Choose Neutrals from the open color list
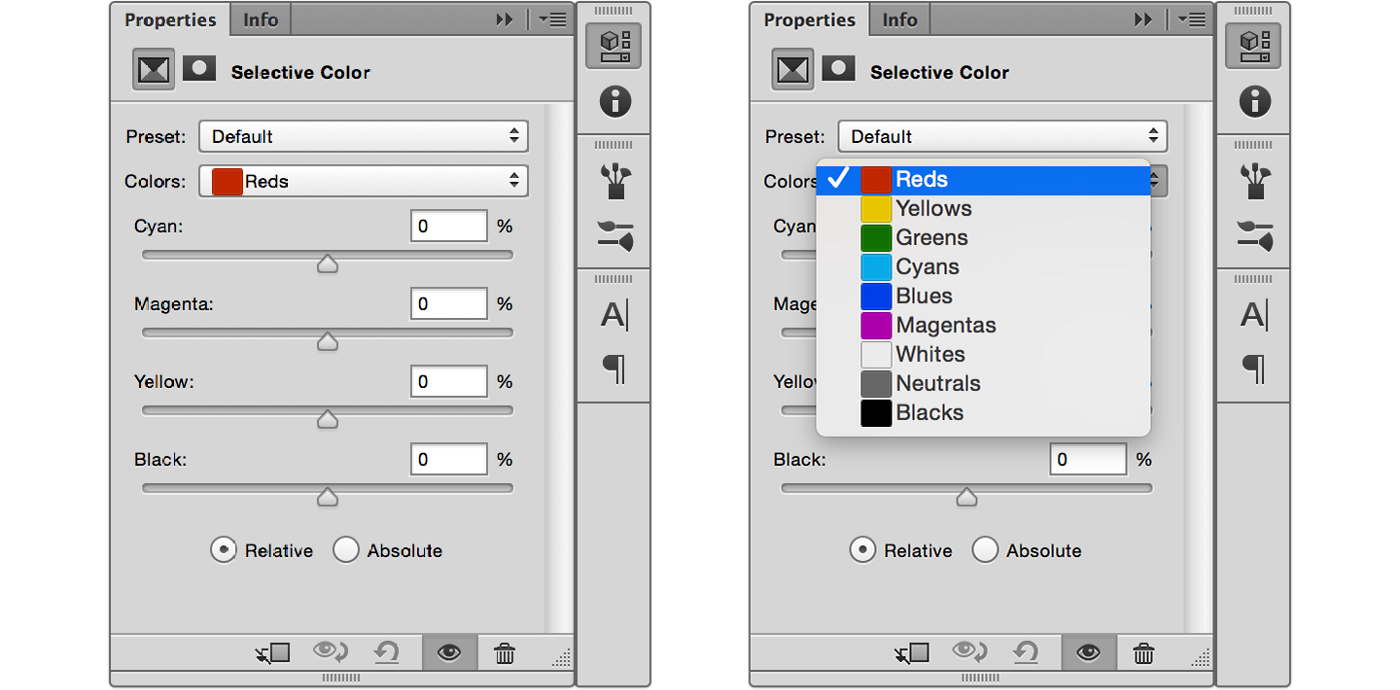The height and width of the screenshot is (690, 1400). (937, 384)
